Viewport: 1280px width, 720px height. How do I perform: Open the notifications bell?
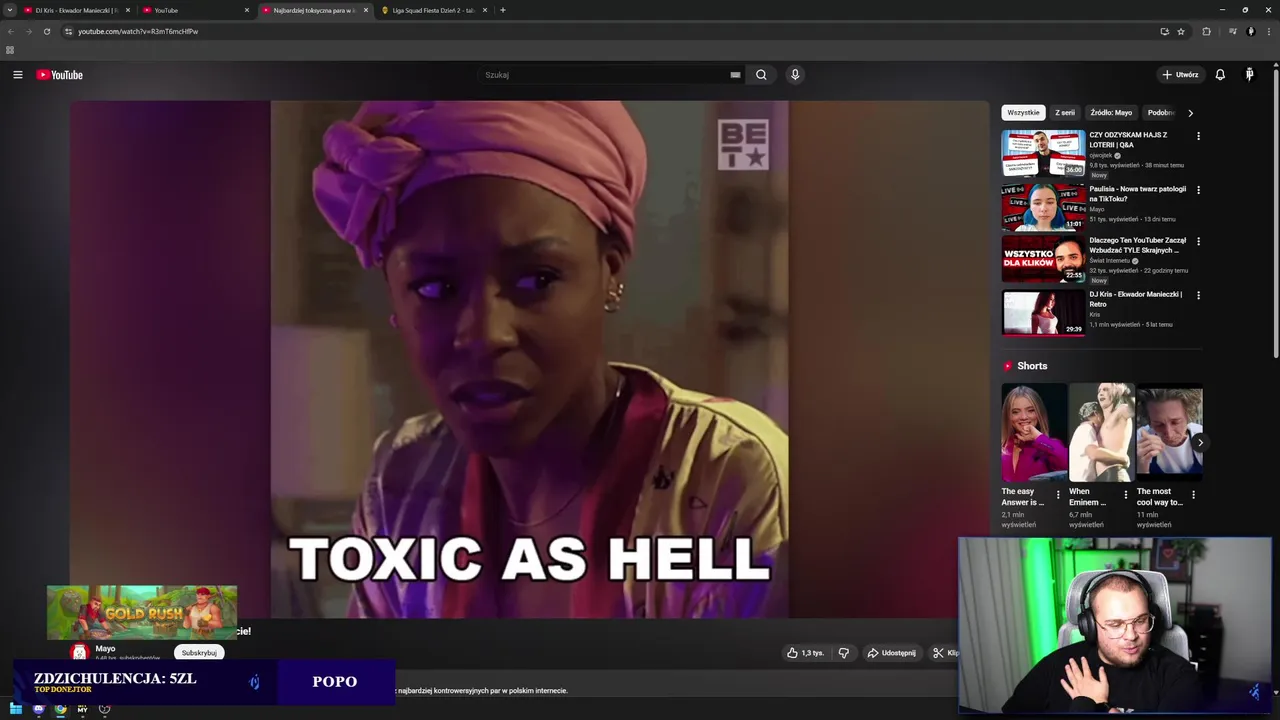1220,75
